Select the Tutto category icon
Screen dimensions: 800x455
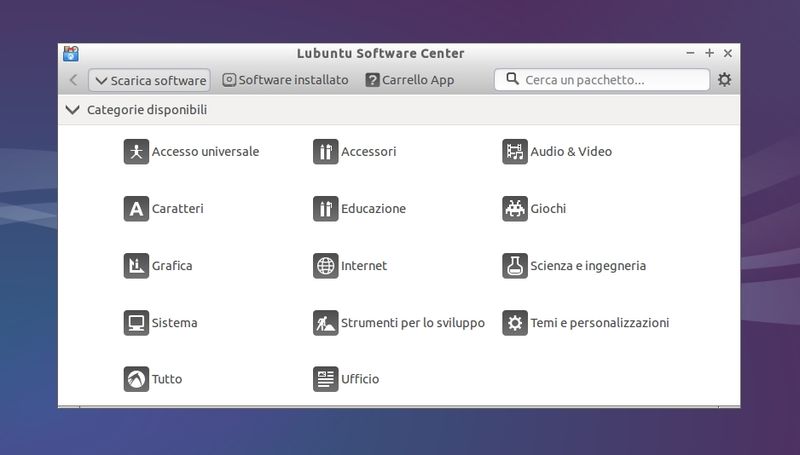click(x=136, y=379)
